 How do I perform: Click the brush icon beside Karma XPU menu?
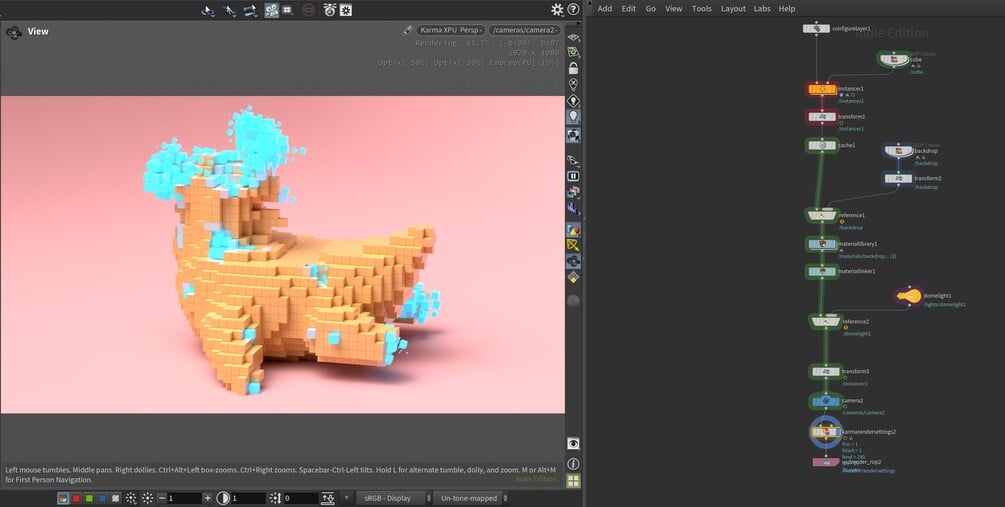tap(407, 30)
